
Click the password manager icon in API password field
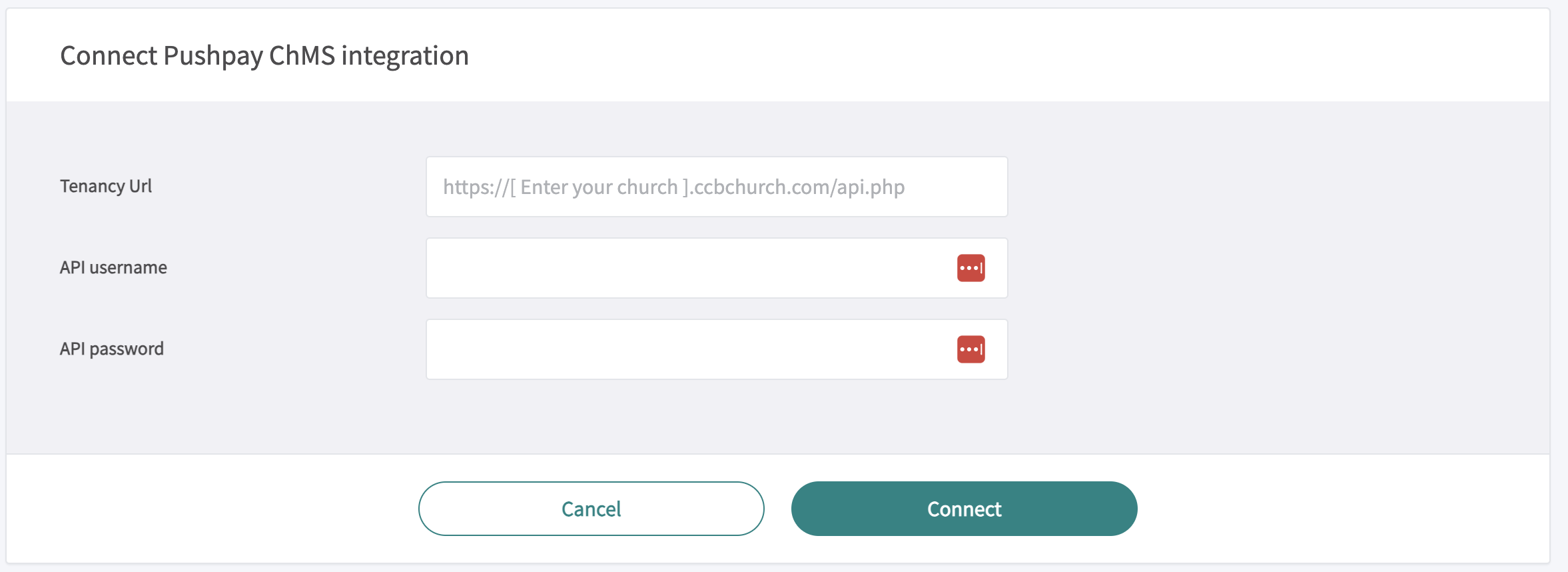pos(971,349)
